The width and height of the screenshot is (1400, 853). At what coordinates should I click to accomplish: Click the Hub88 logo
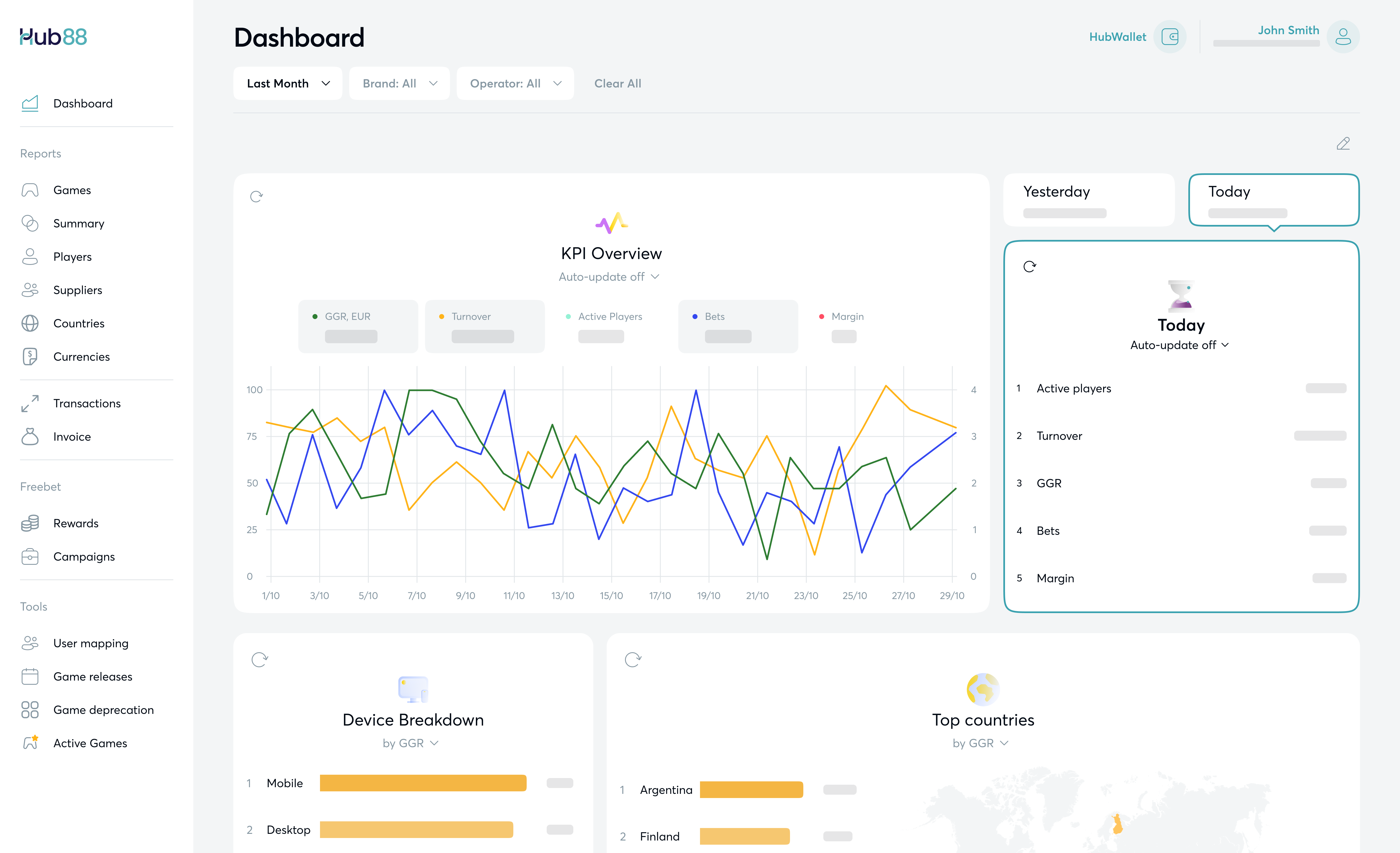tap(53, 37)
